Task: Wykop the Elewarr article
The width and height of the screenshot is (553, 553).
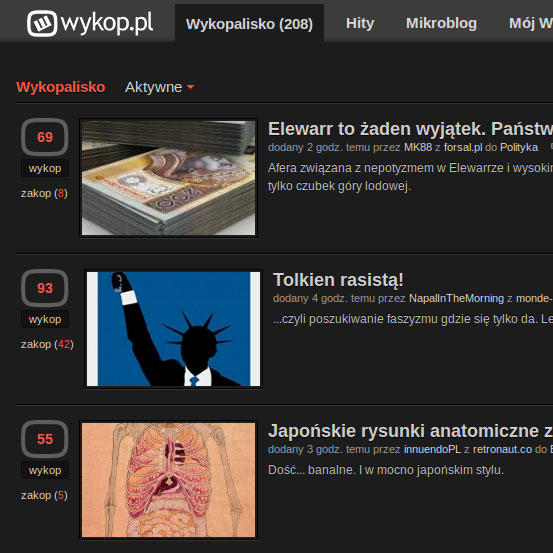Action: [x=45, y=168]
